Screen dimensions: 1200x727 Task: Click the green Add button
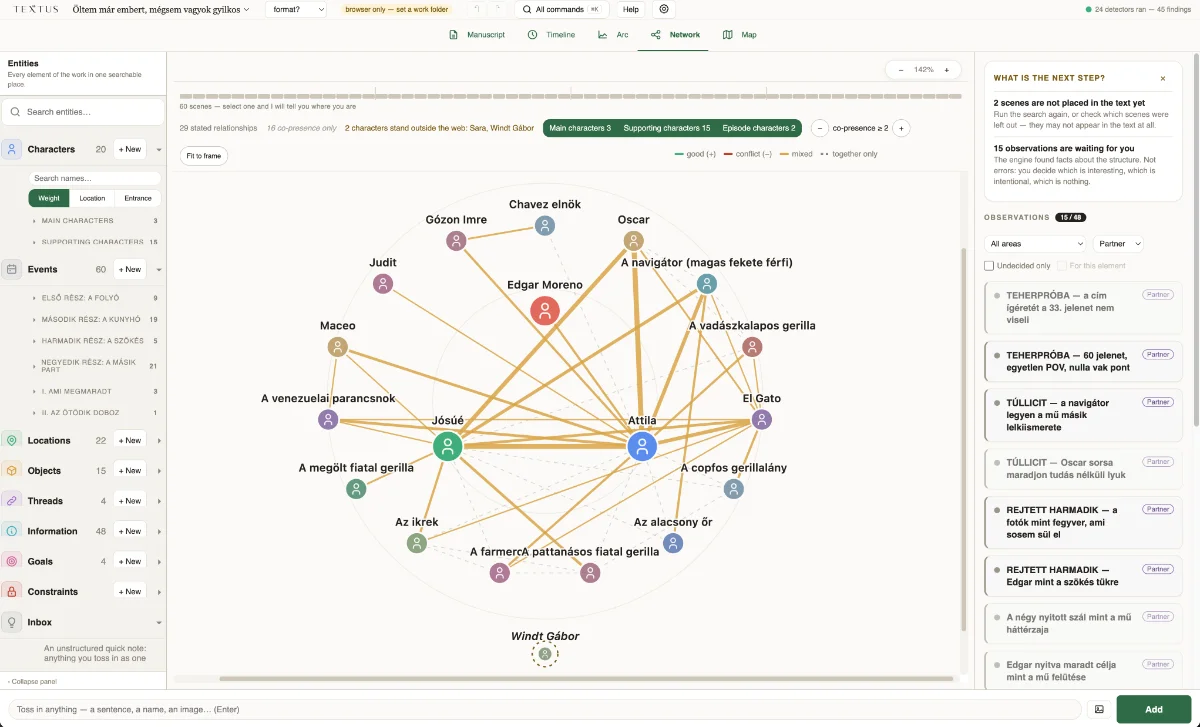pos(1153,709)
